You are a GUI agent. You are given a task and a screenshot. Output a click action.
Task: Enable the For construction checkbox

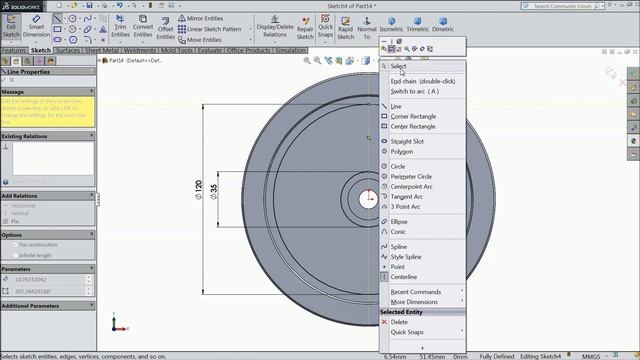coord(15,244)
